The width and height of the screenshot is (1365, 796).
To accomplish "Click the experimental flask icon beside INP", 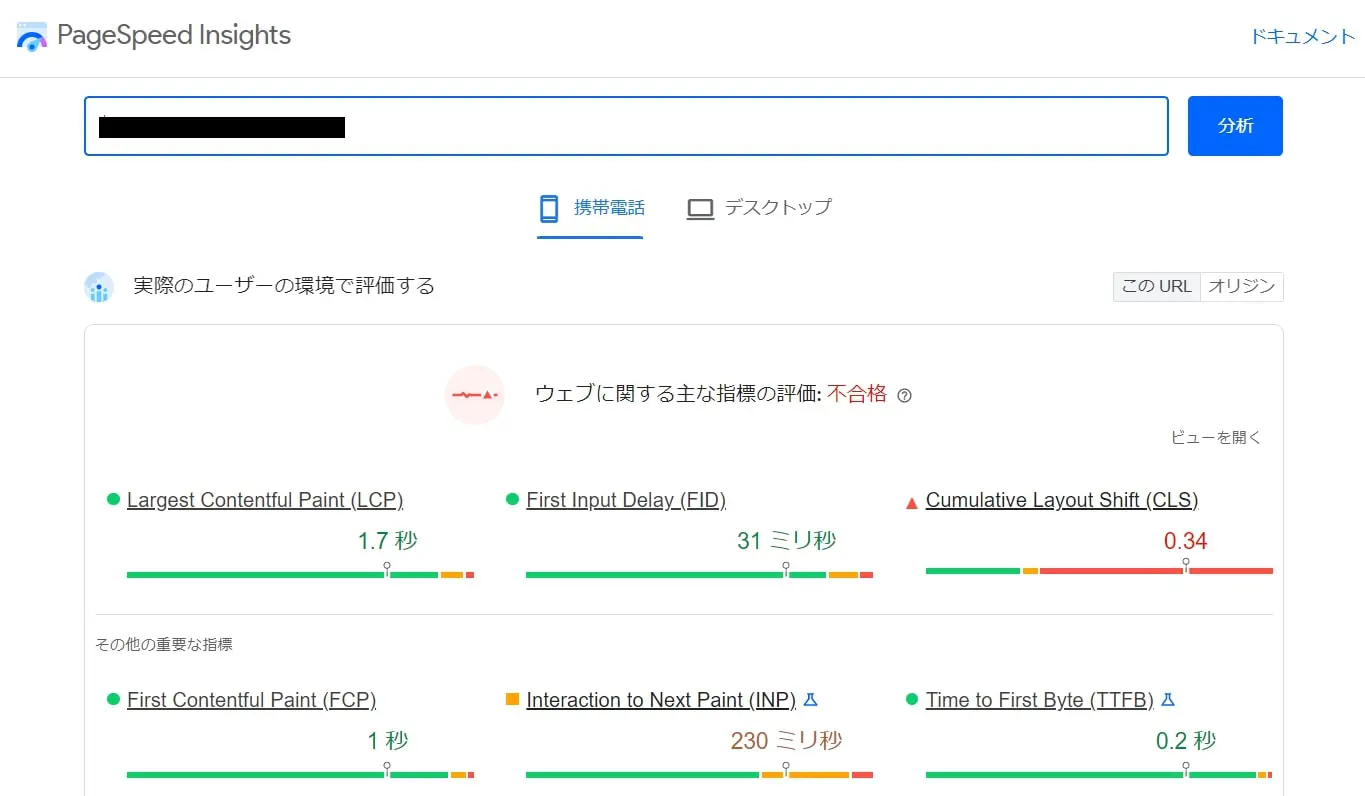I will (811, 700).
